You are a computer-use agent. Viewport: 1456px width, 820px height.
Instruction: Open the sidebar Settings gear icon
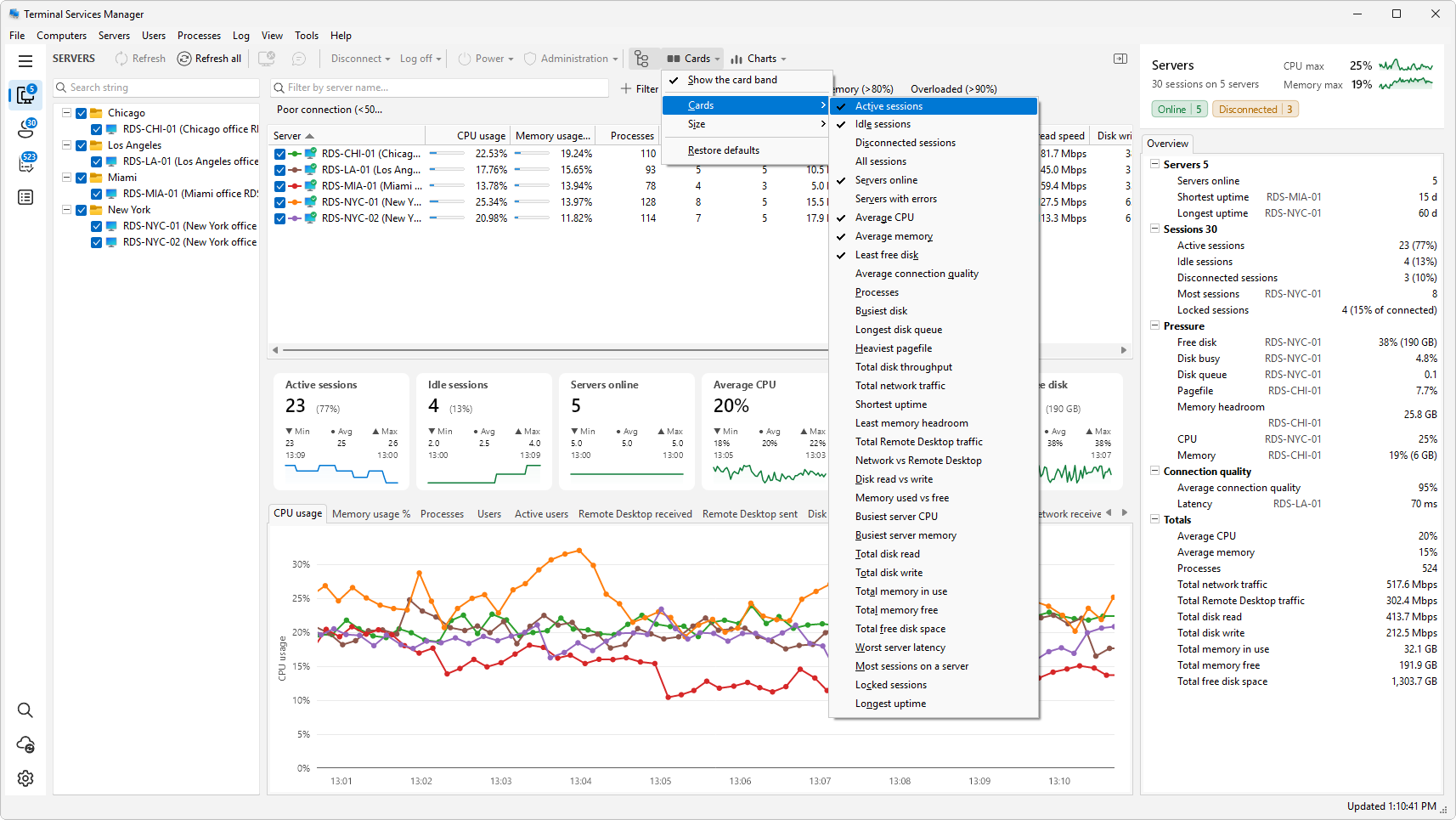[25, 778]
